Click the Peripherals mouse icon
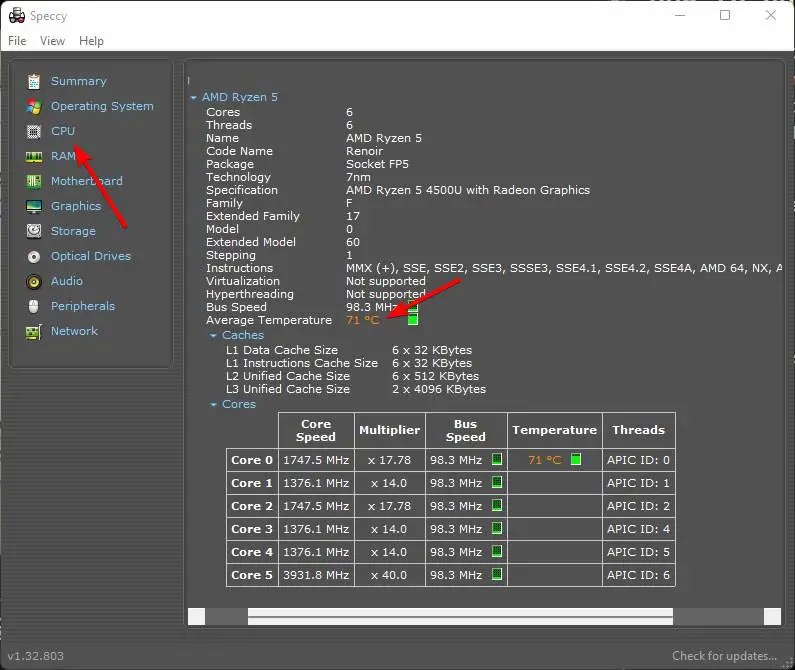795x670 pixels. tap(34, 306)
